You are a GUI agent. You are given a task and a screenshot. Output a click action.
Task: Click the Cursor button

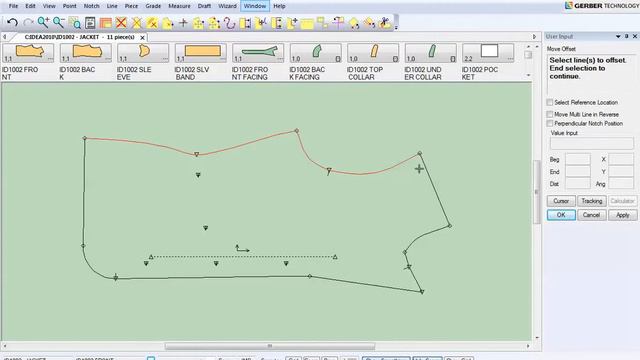pos(561,201)
